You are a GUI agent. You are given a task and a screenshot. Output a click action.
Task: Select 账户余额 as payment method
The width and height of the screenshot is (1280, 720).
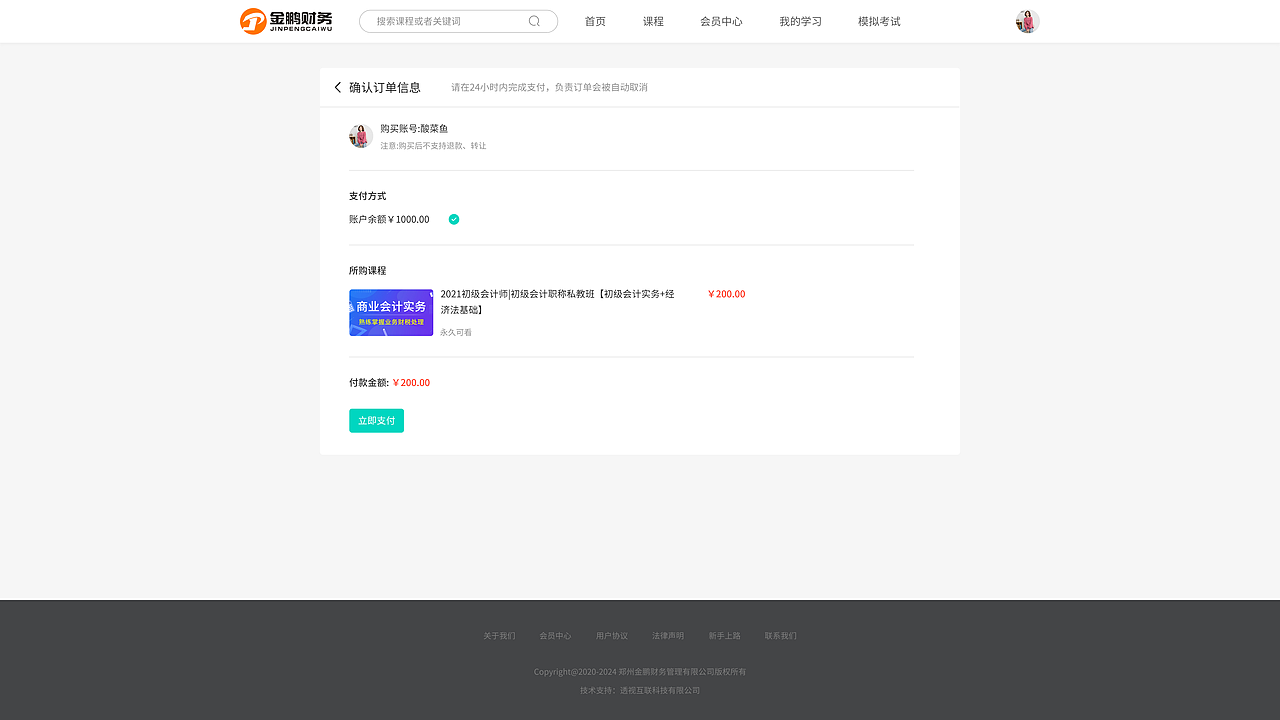click(388, 219)
